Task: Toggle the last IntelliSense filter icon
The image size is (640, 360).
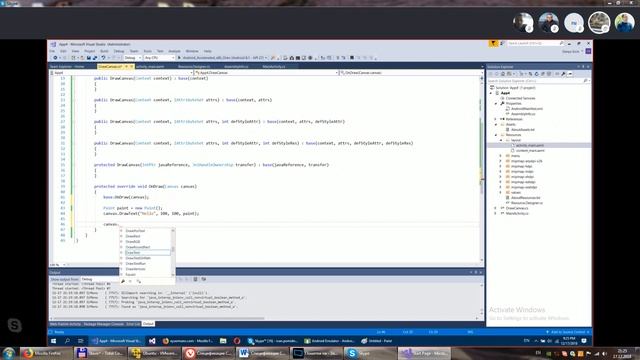Action: tap(139, 281)
